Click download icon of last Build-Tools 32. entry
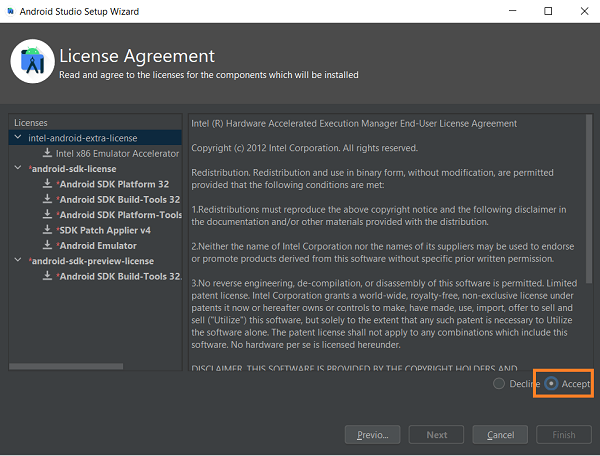Viewport: 600px width, 456px height. coord(47,275)
